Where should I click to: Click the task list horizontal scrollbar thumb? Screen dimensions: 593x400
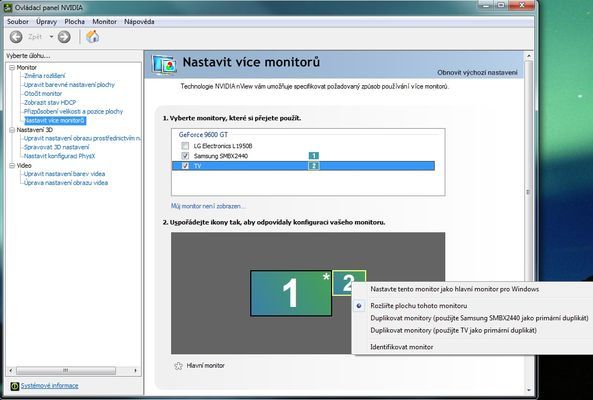pyautogui.click(x=66, y=371)
